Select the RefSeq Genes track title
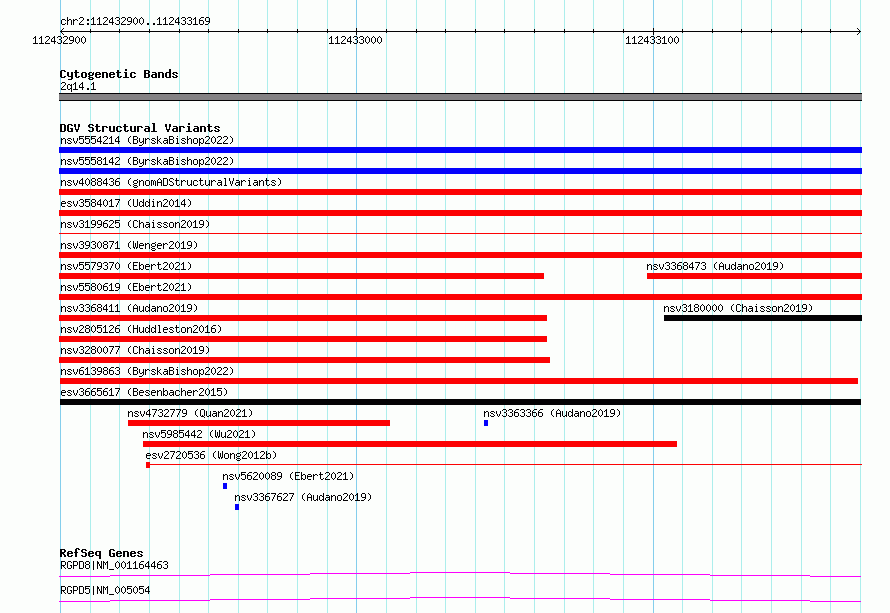This screenshot has height=613, width=890. (x=102, y=553)
